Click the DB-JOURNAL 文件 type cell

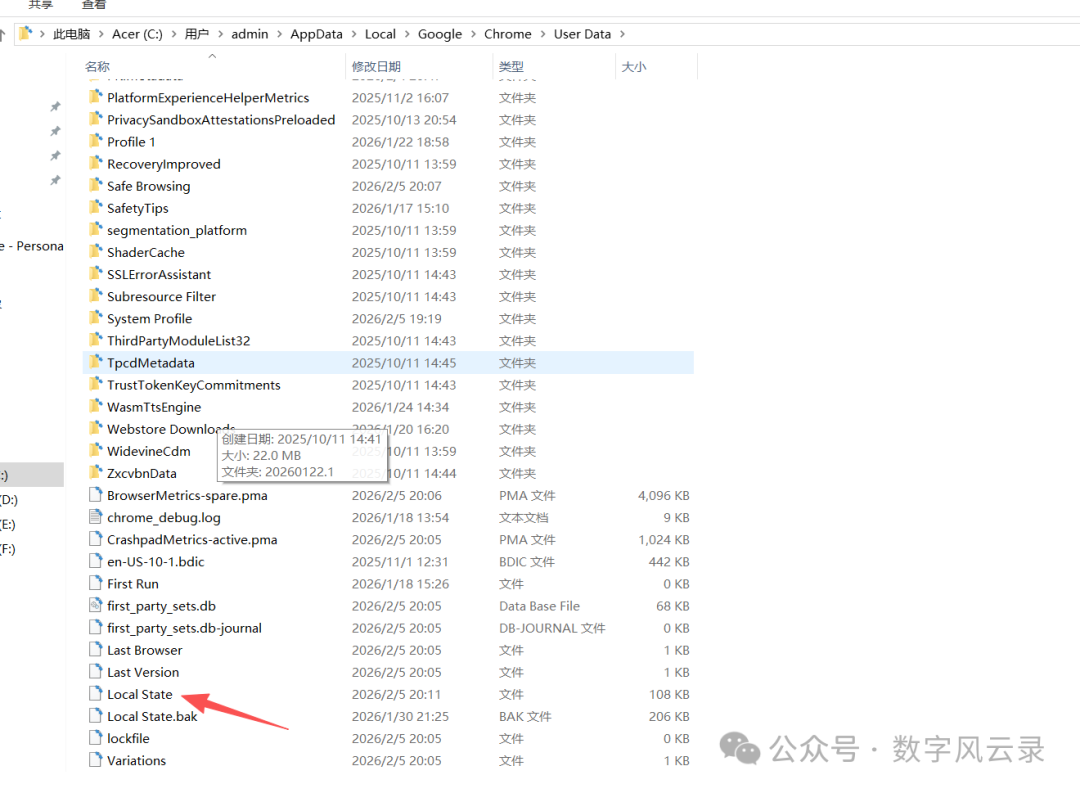(x=552, y=628)
